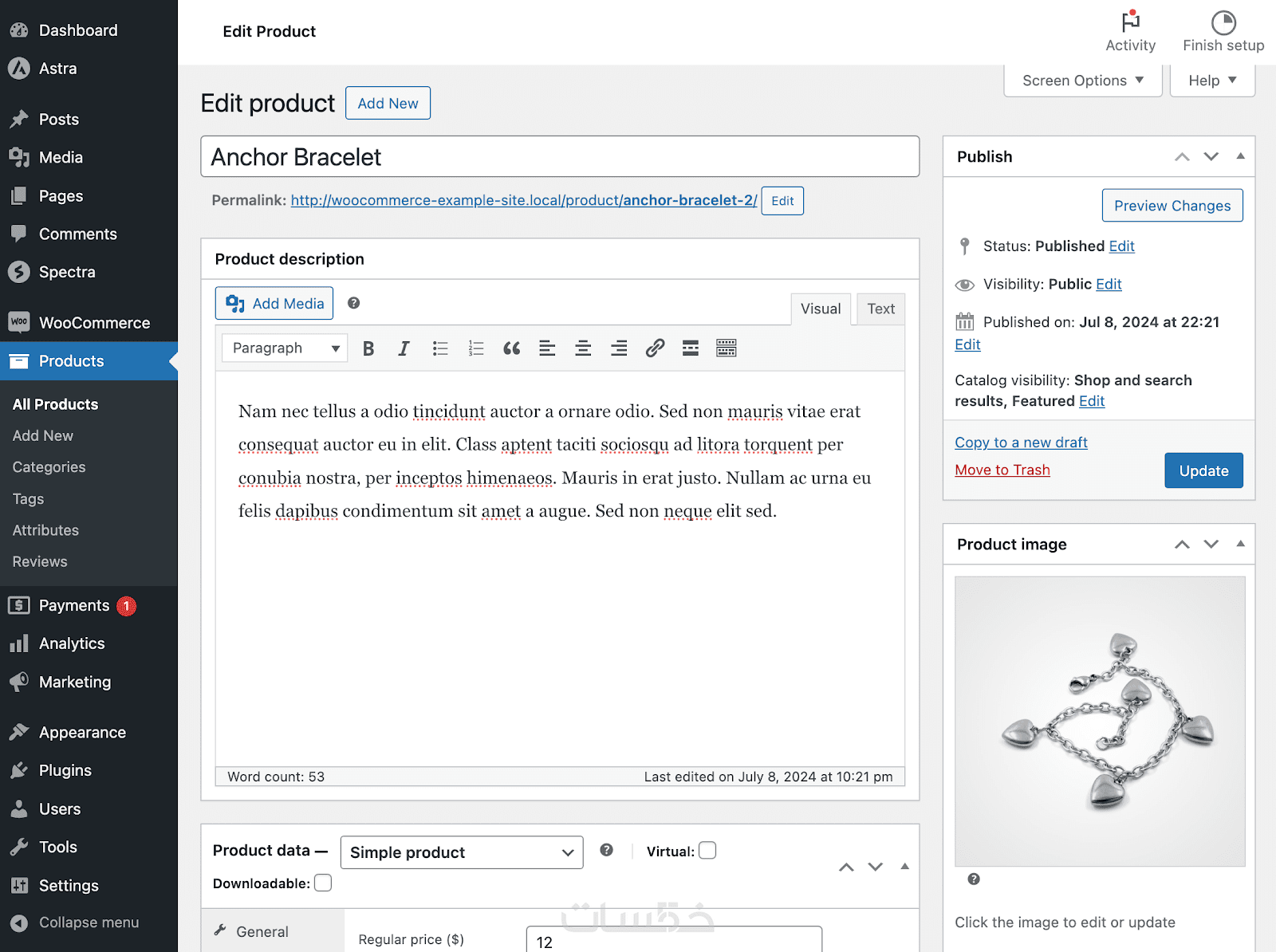The height and width of the screenshot is (952, 1276).
Task: Edit the product permalink
Action: coord(782,201)
